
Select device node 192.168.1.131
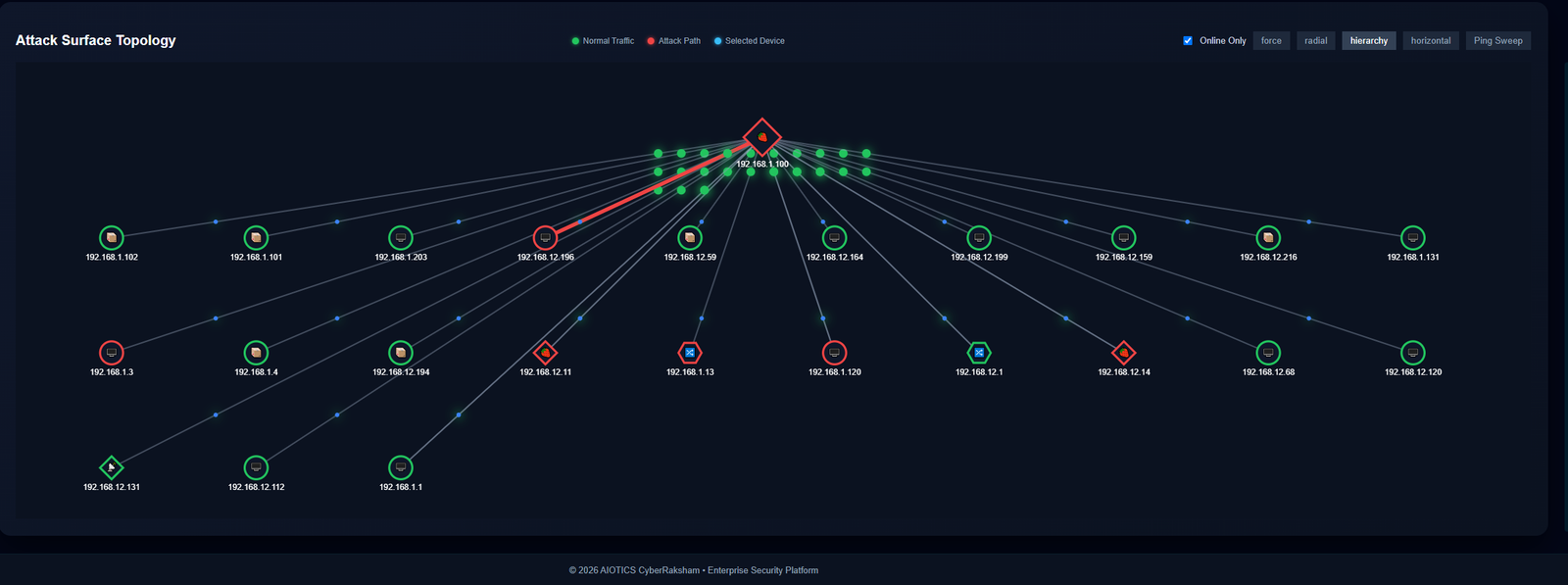(1413, 237)
